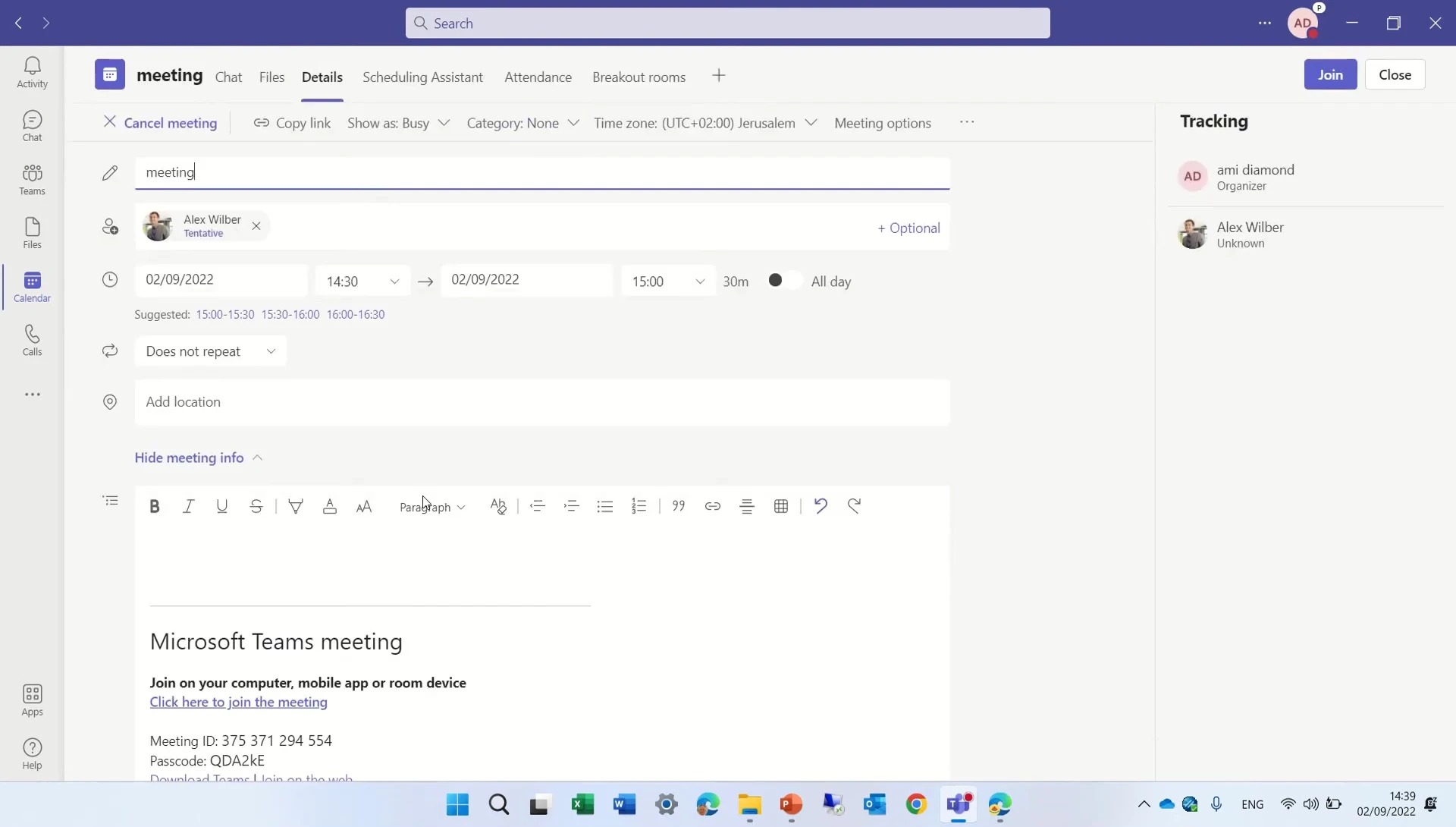Insert a quote block
1456x827 pixels.
click(x=679, y=507)
